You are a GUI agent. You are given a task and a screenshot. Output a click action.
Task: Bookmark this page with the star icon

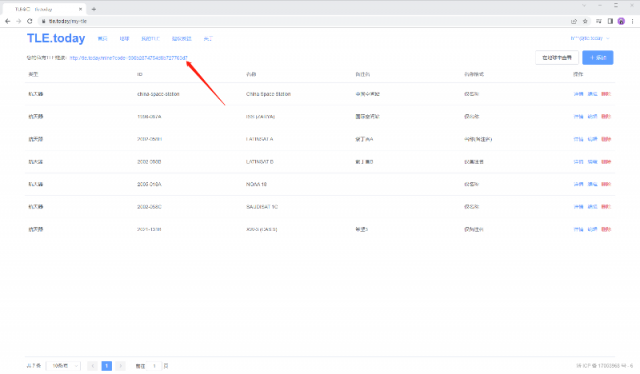[585, 21]
